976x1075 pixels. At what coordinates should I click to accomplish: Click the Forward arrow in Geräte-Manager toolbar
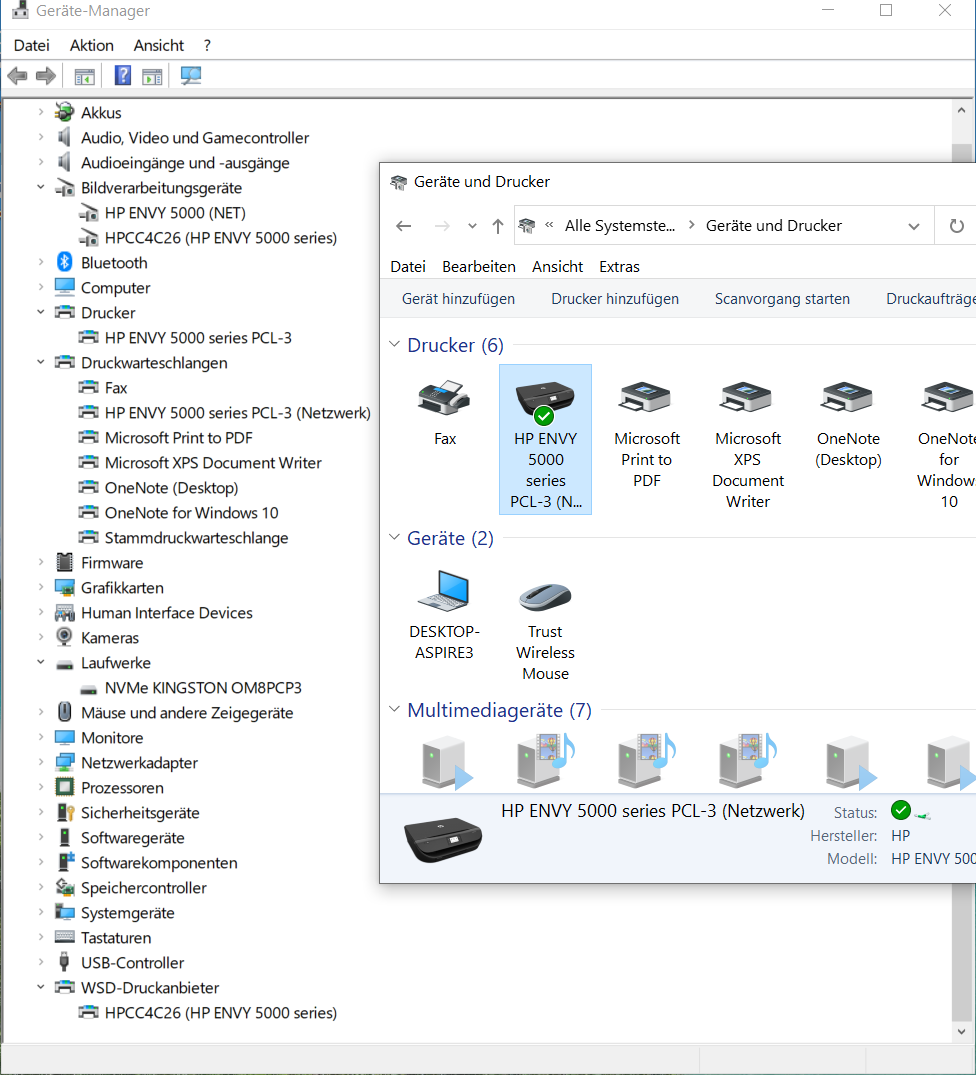point(46,76)
